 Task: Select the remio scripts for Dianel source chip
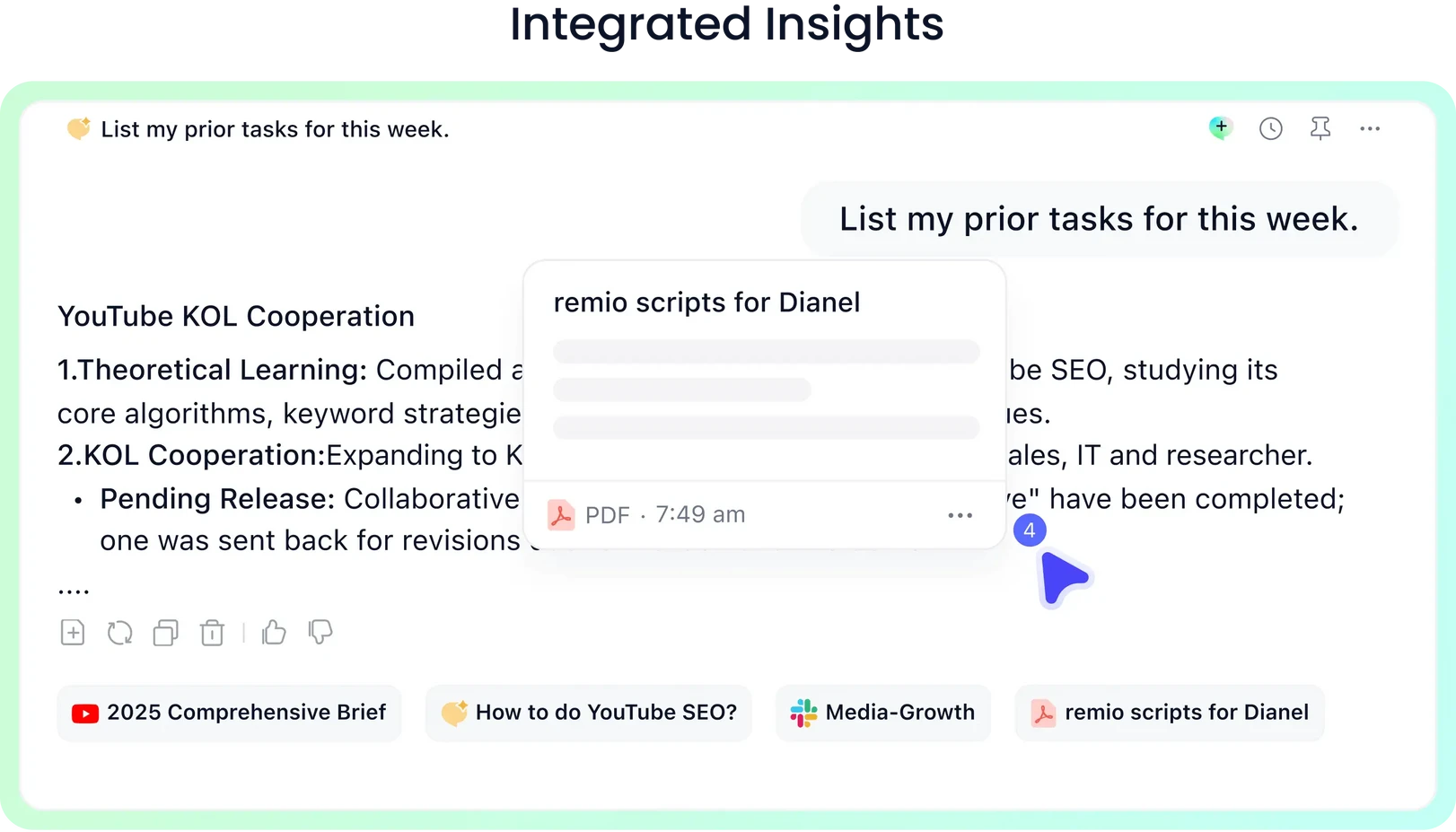[x=1170, y=713]
